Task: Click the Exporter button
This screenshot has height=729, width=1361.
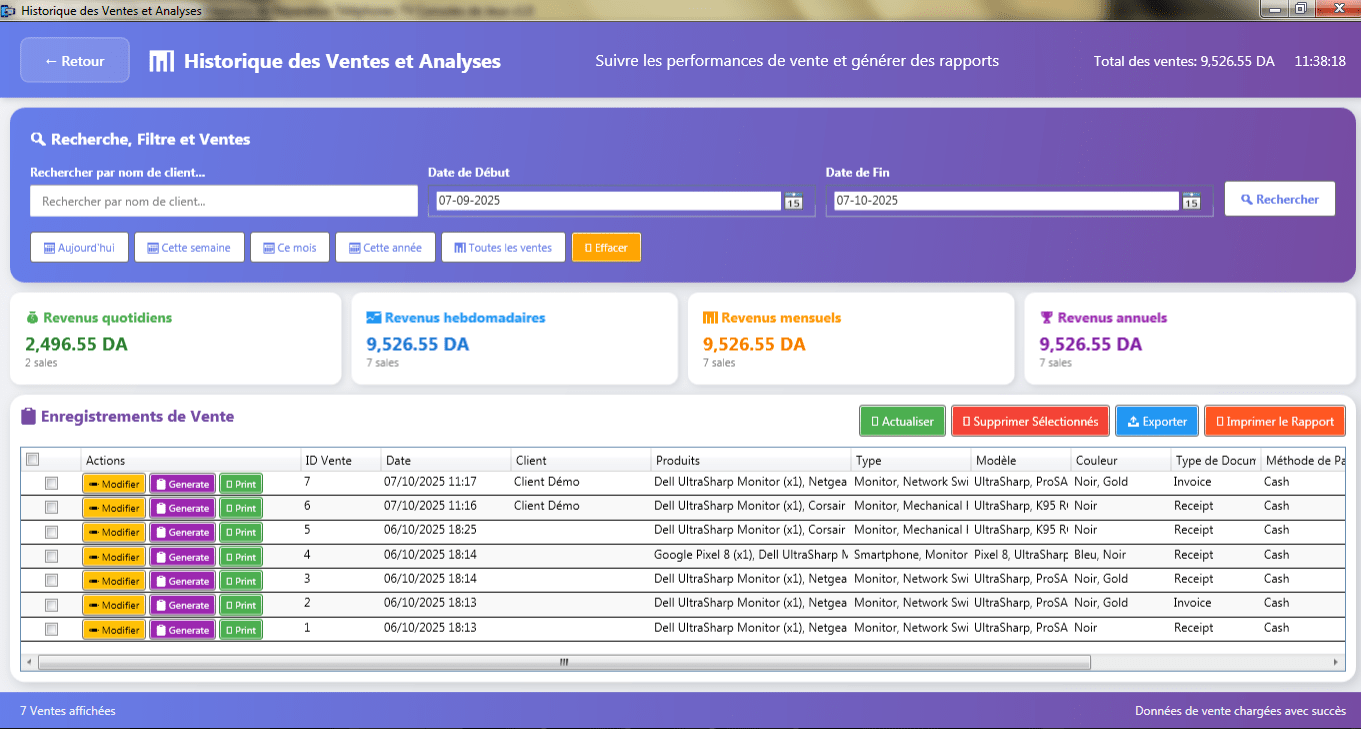Action: point(1156,421)
